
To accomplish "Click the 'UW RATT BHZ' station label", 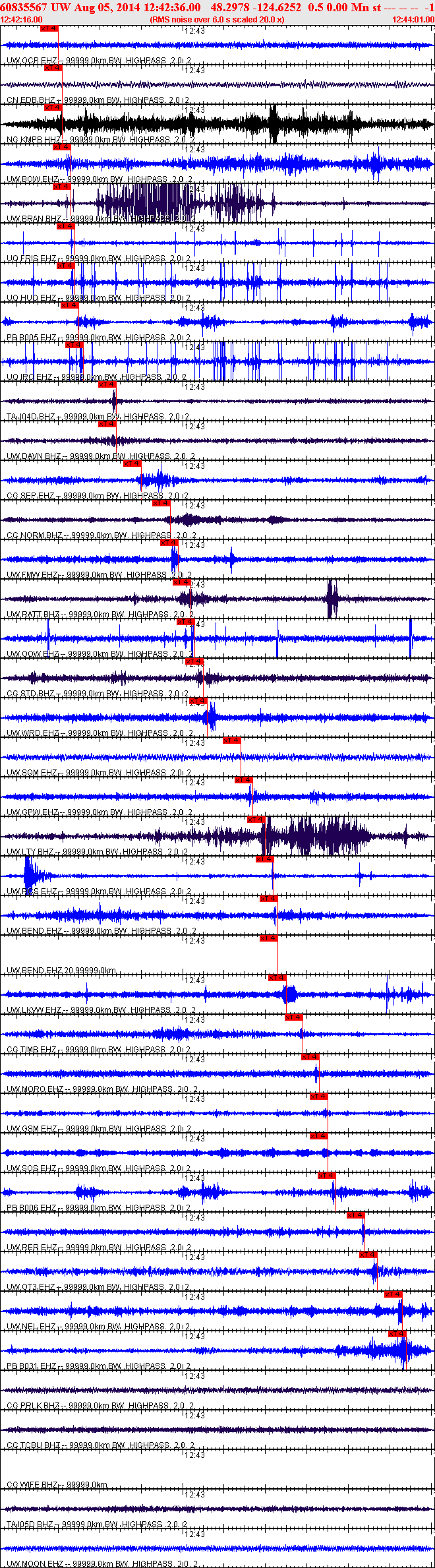I will [x=33, y=615].
